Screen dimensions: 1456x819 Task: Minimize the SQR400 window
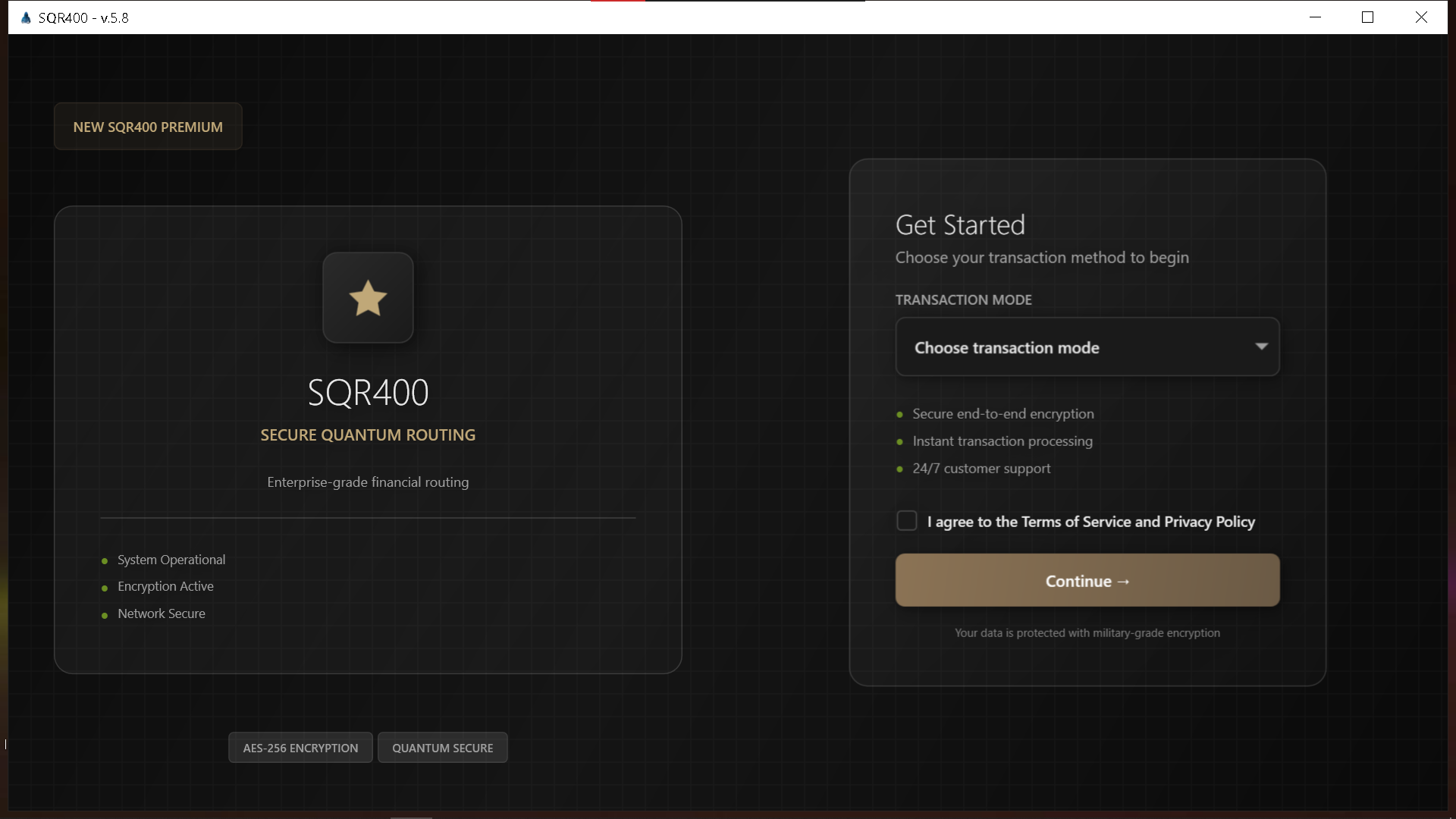[x=1316, y=17]
